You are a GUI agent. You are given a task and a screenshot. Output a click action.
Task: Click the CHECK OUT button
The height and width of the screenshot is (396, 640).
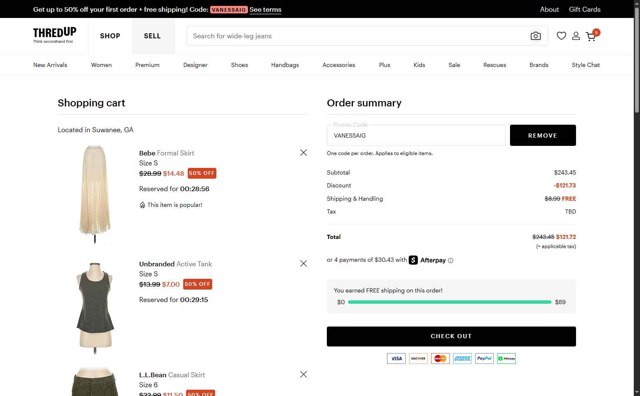coord(451,336)
